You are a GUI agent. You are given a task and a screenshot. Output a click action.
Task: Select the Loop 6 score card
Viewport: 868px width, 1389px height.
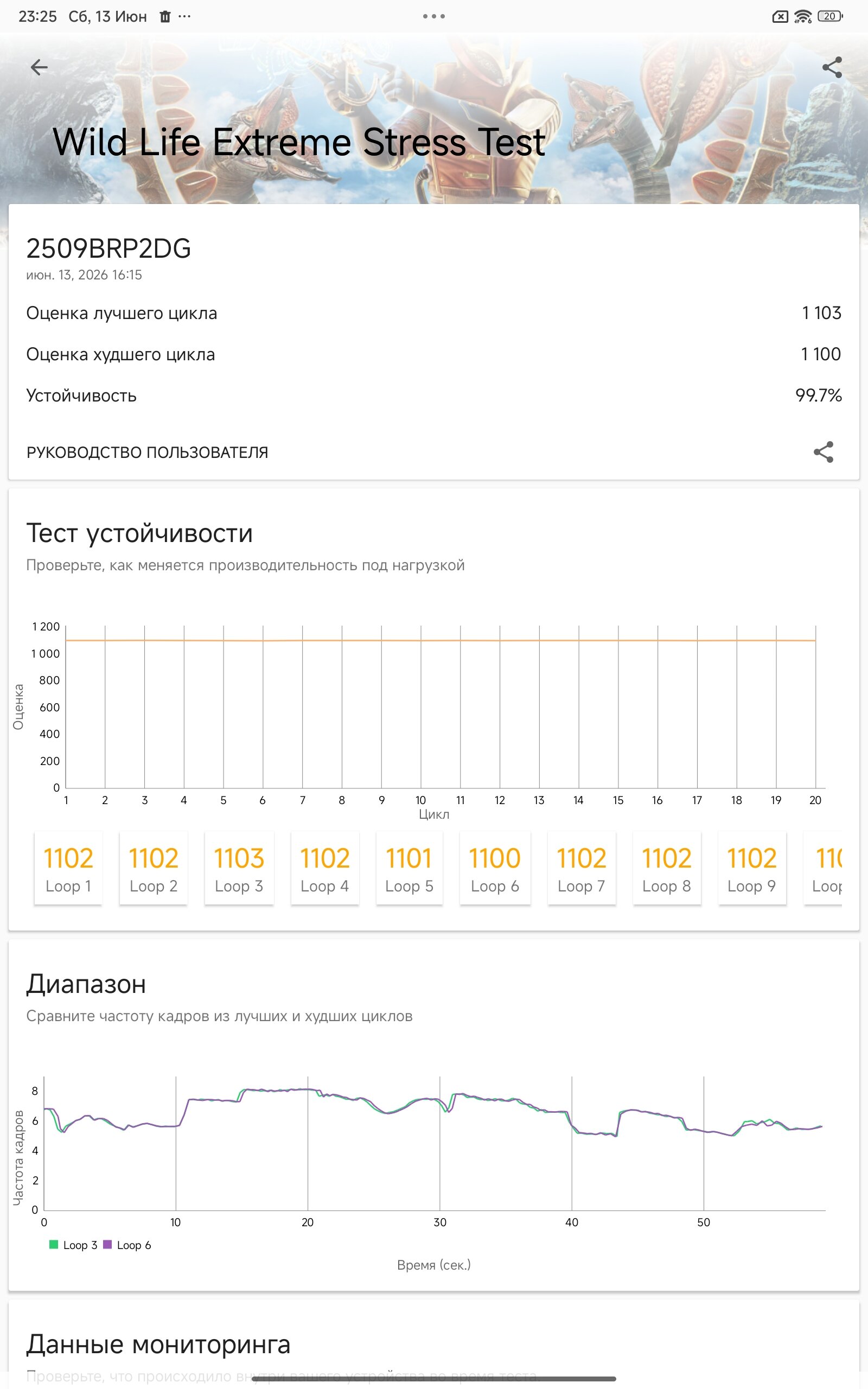tap(495, 867)
